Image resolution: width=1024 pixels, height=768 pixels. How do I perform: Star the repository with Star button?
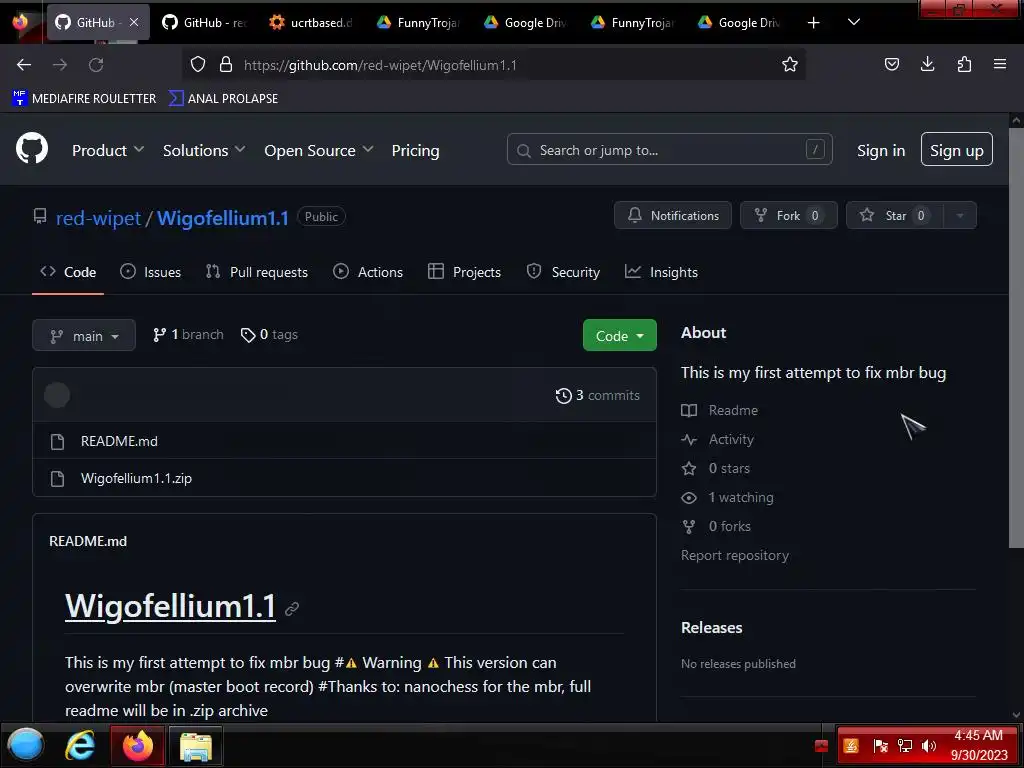tap(895, 216)
